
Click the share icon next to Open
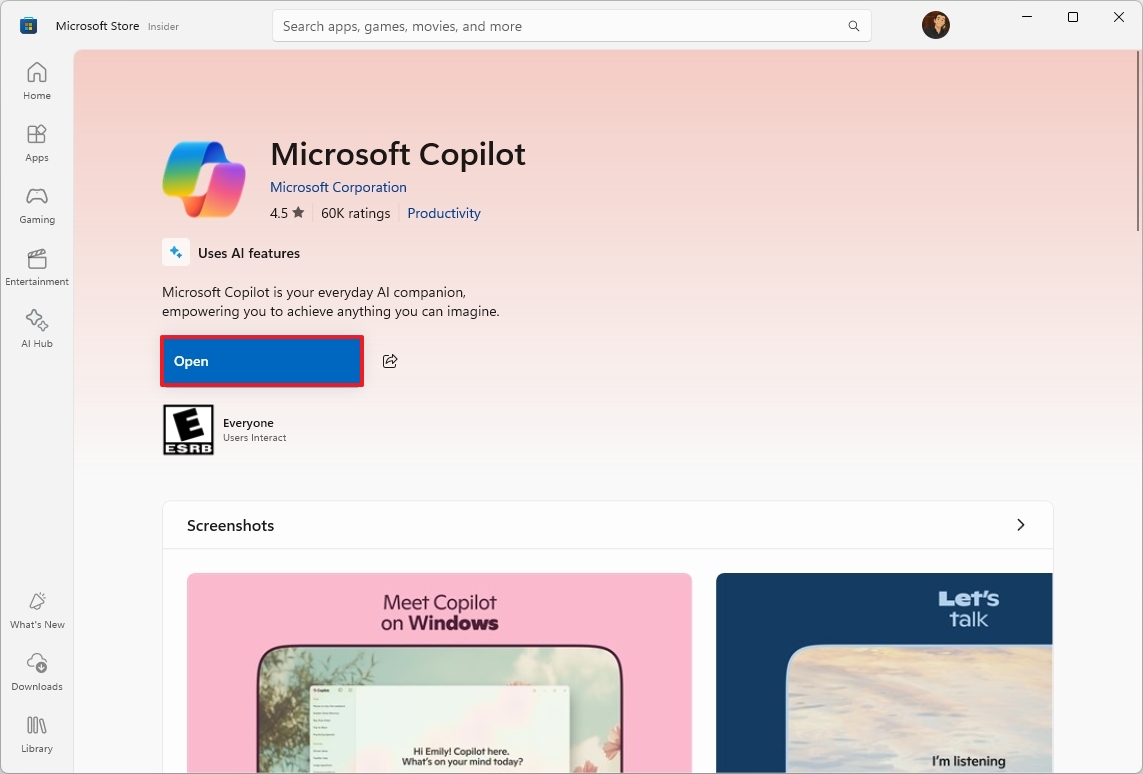point(390,361)
